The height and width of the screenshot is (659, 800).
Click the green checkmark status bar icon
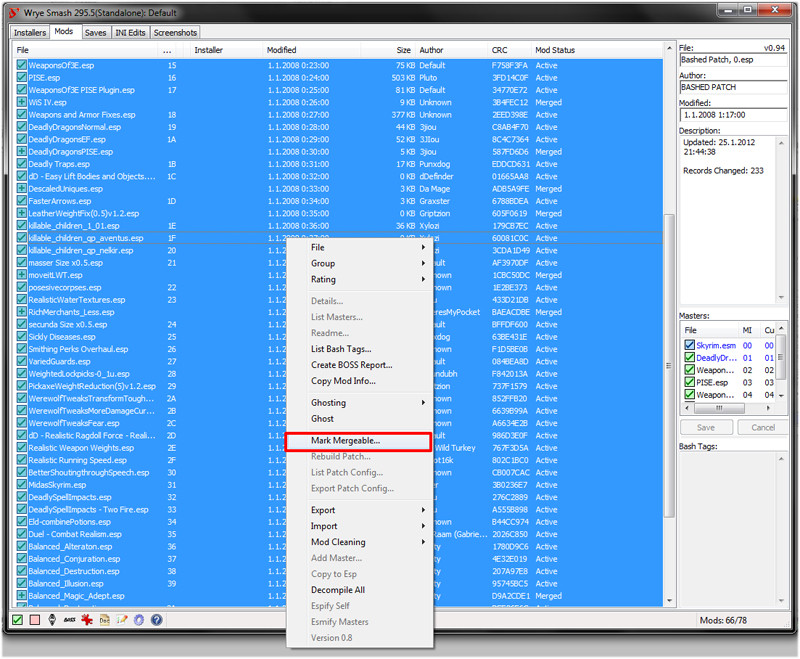pyautogui.click(x=17, y=620)
